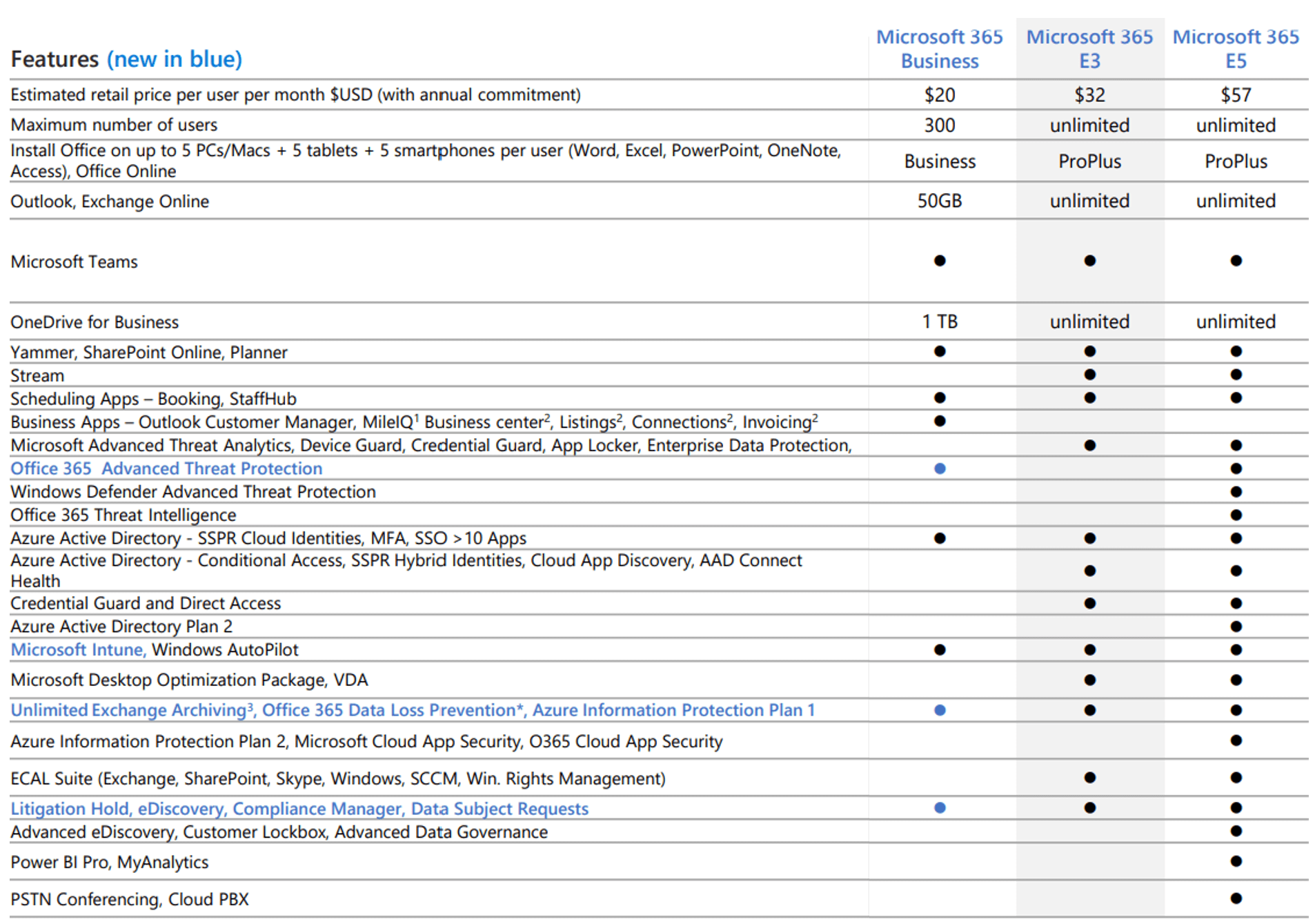
Task: Click Microsoft Desktop Optimization Package, VDA label
Action: (189, 680)
